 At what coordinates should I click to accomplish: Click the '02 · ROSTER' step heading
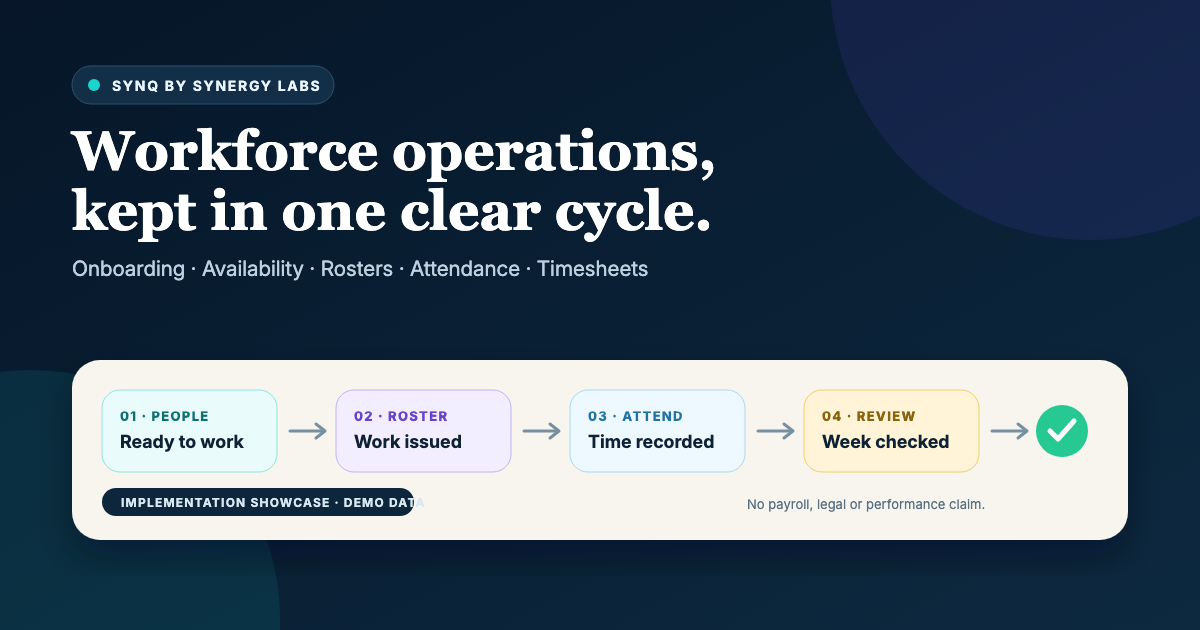pyautogui.click(x=401, y=416)
